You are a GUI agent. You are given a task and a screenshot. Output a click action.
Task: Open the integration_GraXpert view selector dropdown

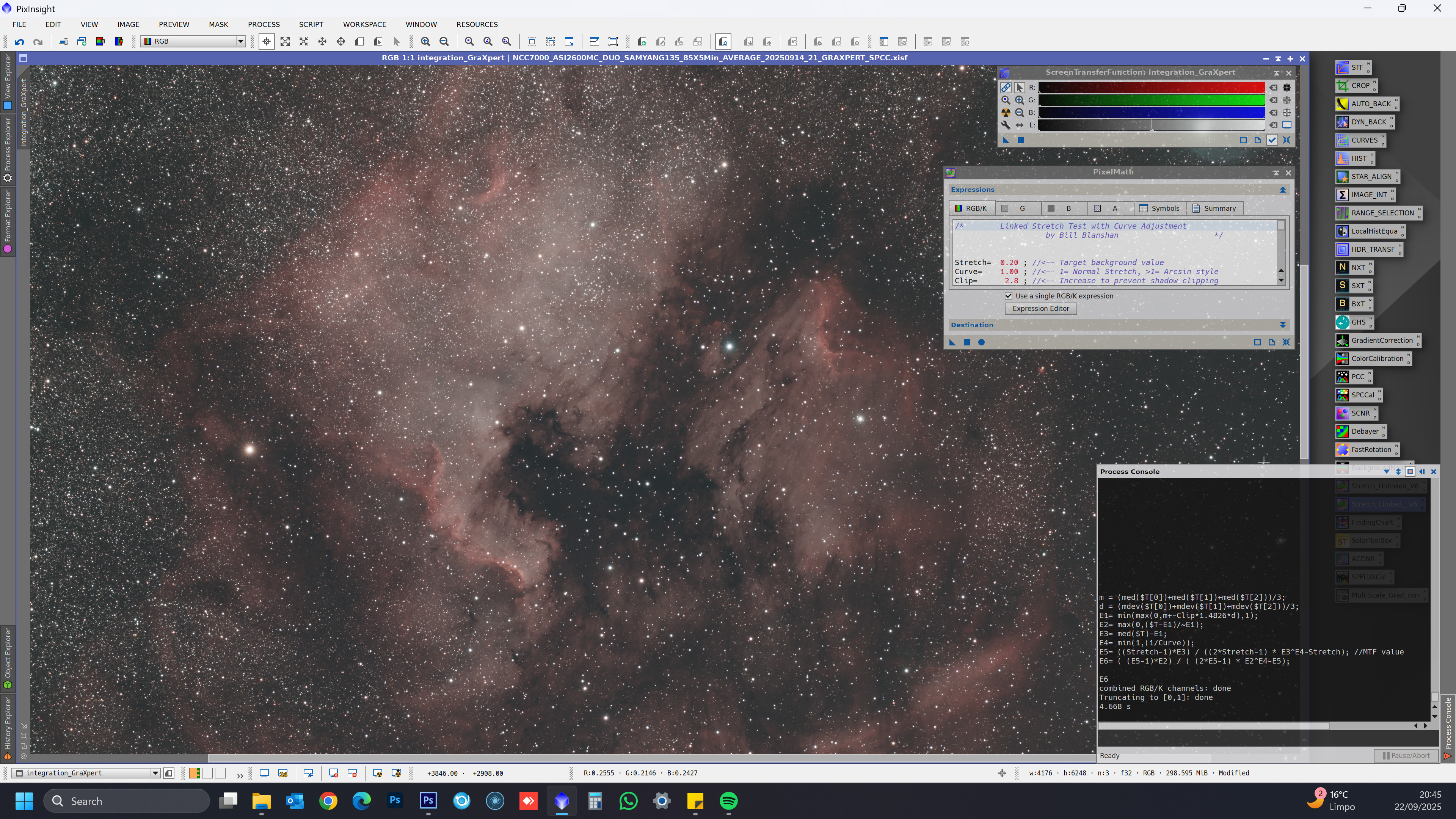[155, 773]
